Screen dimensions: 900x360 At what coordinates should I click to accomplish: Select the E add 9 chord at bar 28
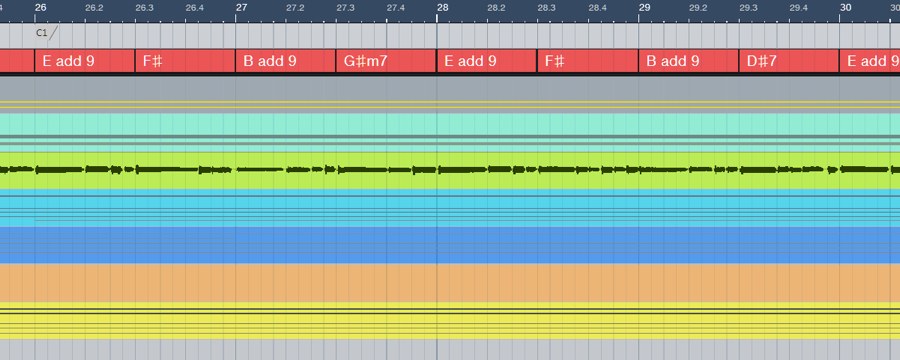pyautogui.click(x=487, y=61)
